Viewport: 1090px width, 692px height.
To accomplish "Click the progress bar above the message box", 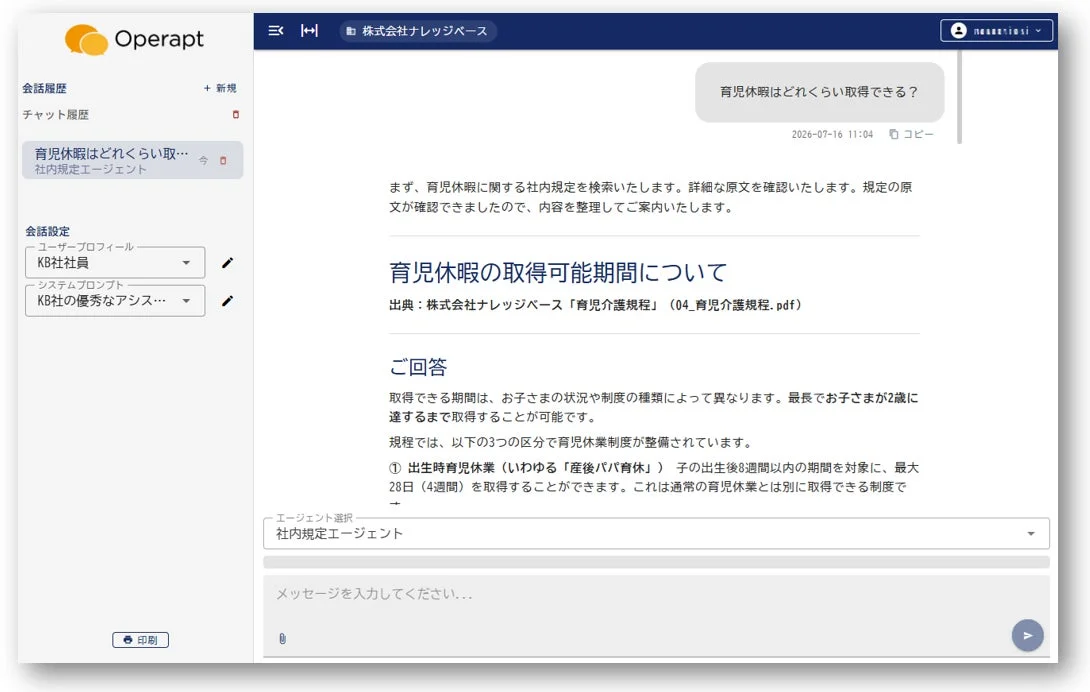I will [x=656, y=562].
